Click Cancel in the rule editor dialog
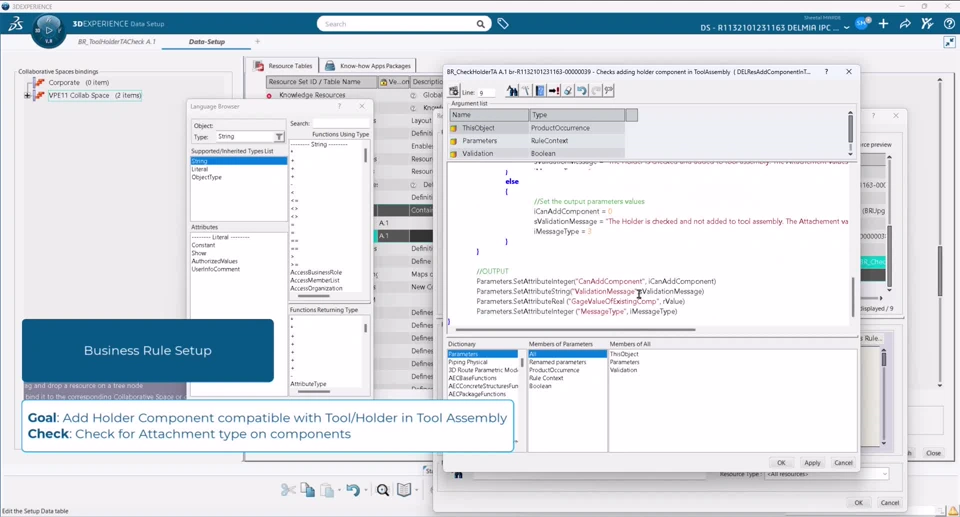Viewport: 960px width, 517px height. pos(843,463)
